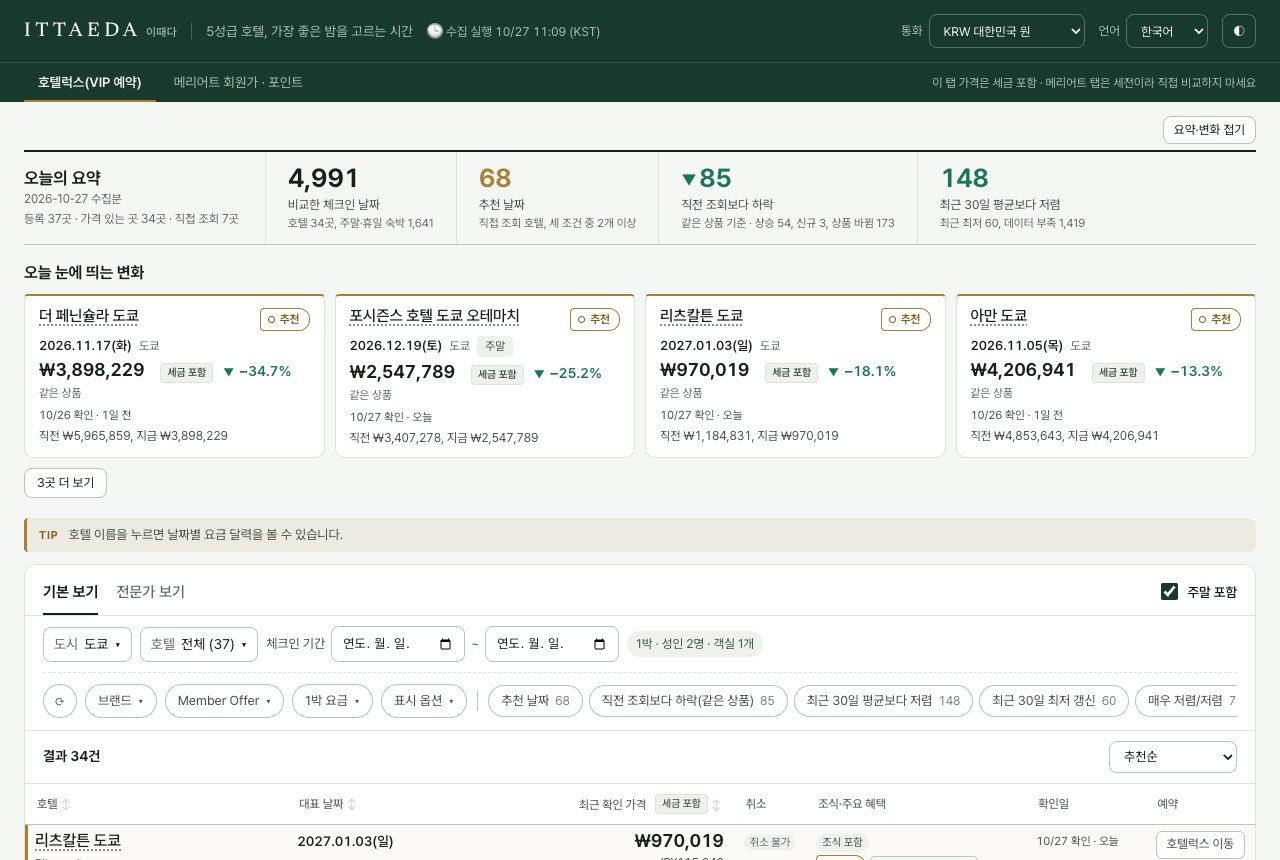Click the 4,991 비교한 체크인 날짜 summary figure
The width and height of the screenshot is (1280, 860).
pos(323,178)
